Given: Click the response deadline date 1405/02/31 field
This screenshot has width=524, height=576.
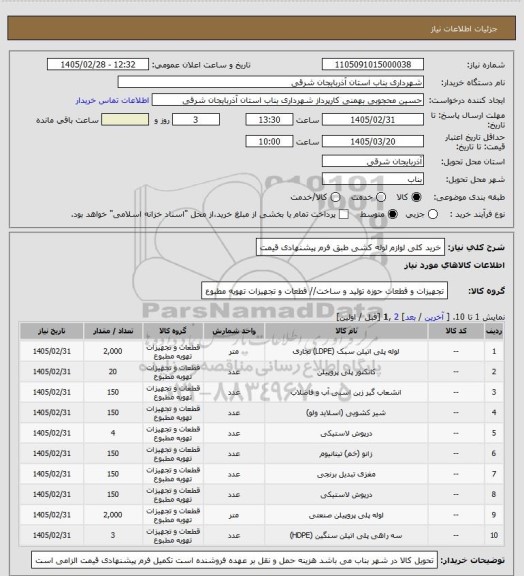Looking at the screenshot, I should (x=373, y=120).
